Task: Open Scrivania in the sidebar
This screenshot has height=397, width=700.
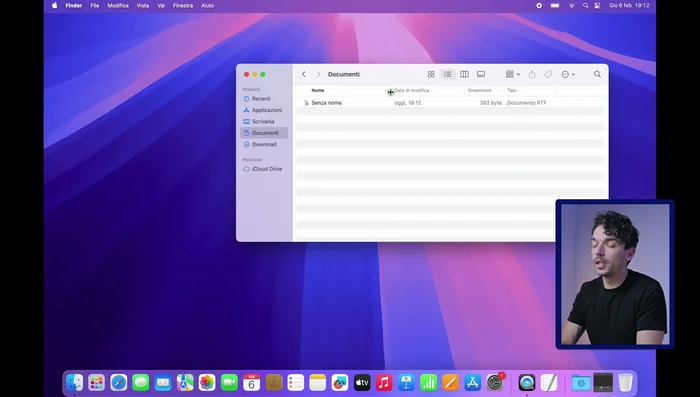Action: click(264, 121)
